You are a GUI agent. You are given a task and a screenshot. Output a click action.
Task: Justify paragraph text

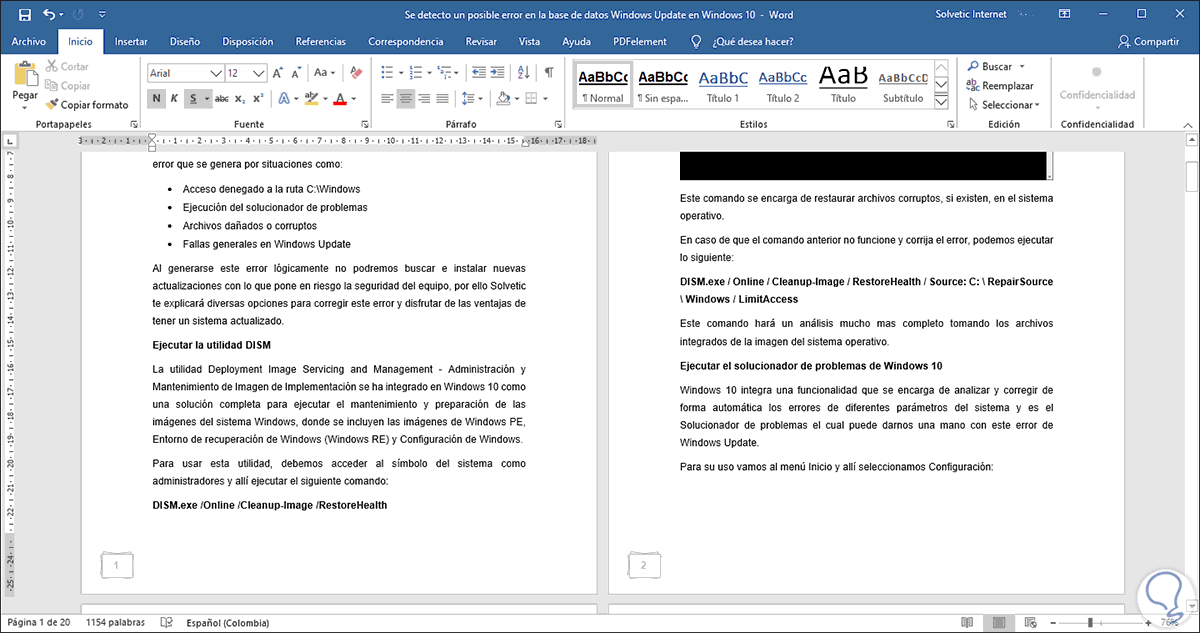[x=442, y=98]
